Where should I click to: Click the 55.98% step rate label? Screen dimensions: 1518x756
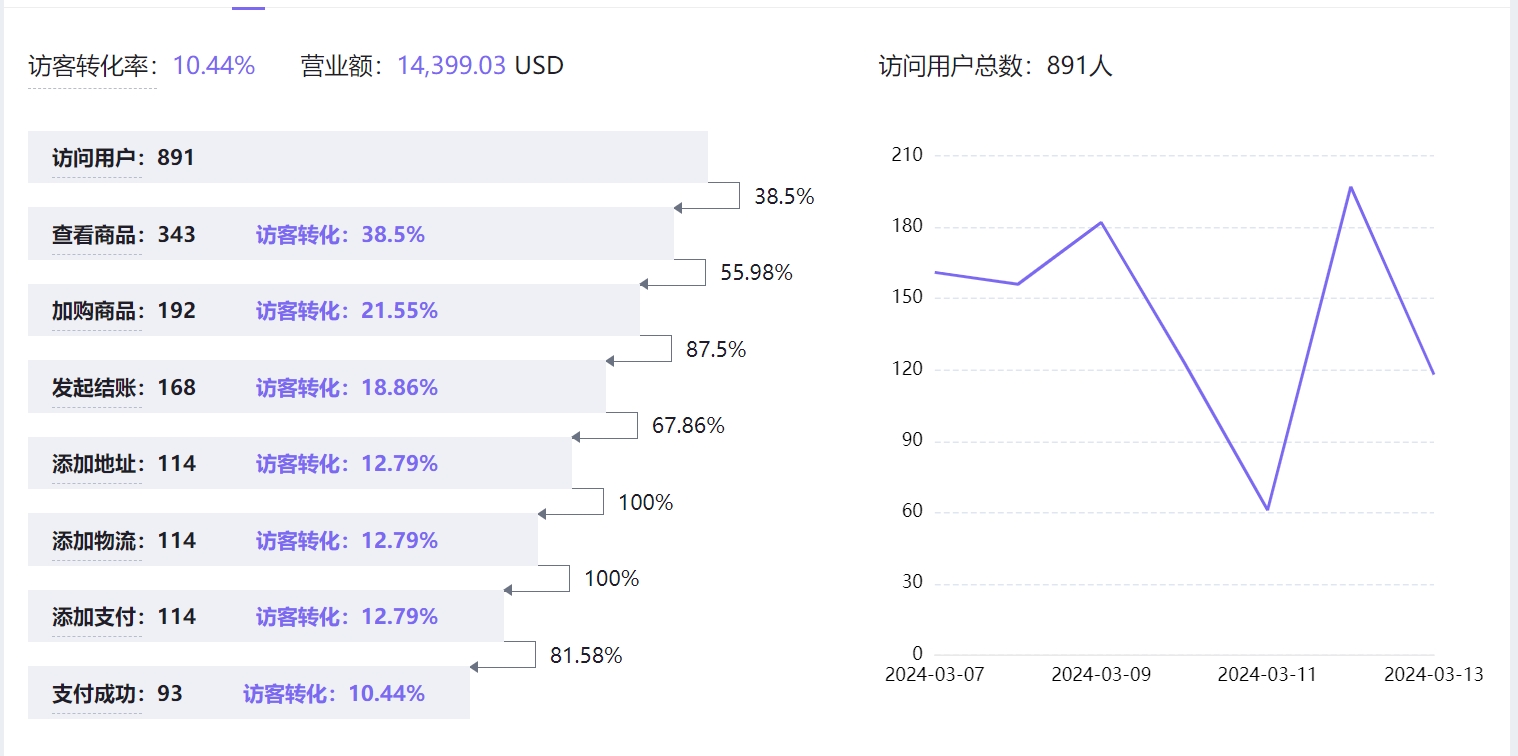tap(756, 273)
